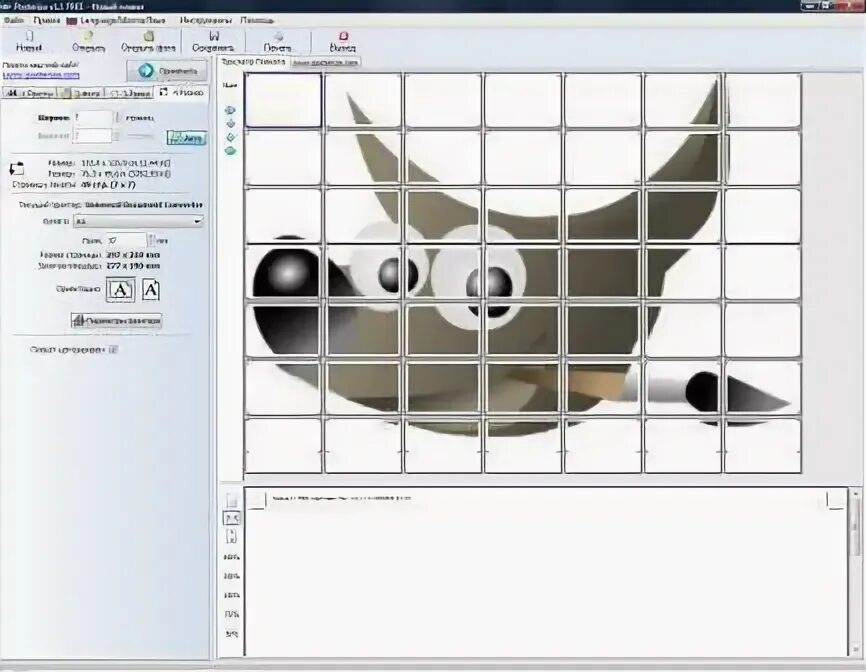
Task: Switch to the first Texts tab
Action: click(29, 93)
